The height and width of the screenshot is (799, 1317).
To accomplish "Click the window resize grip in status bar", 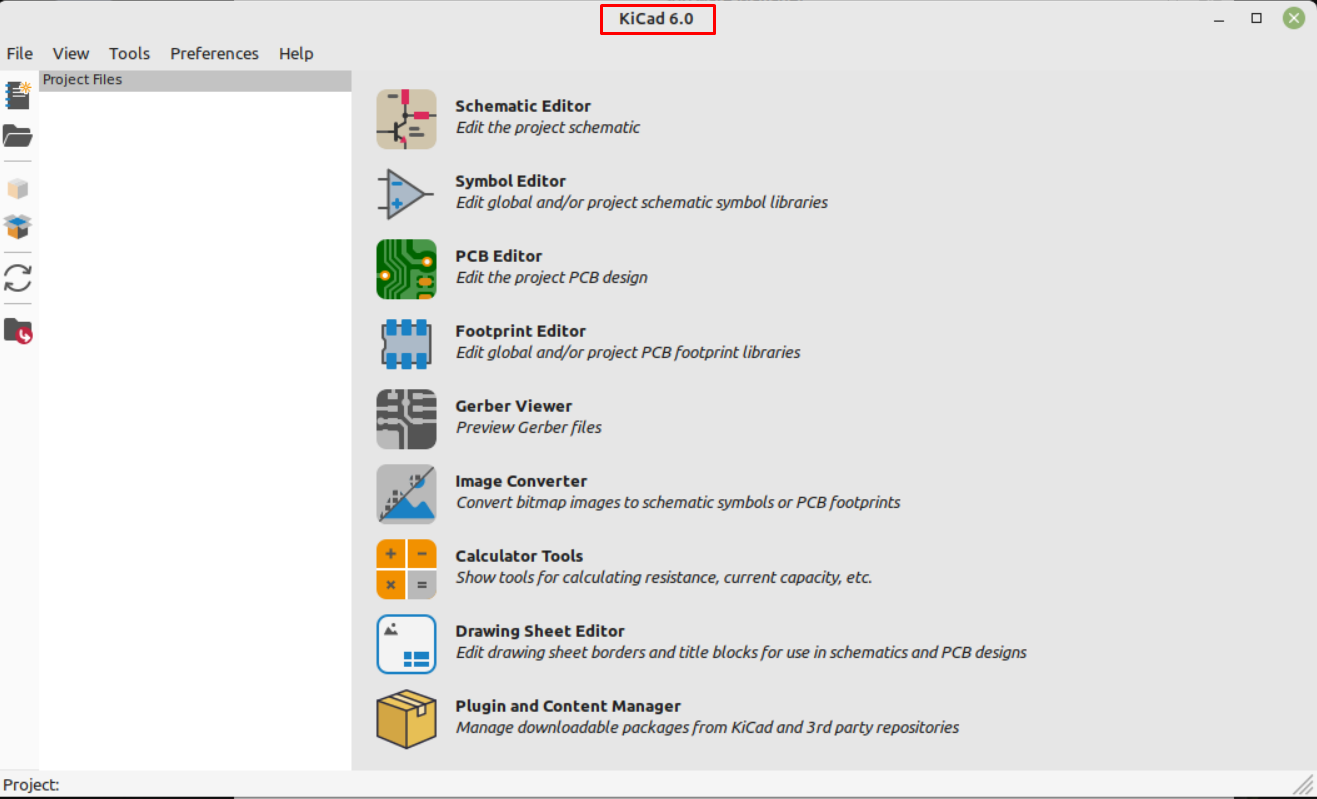I will [1303, 784].
